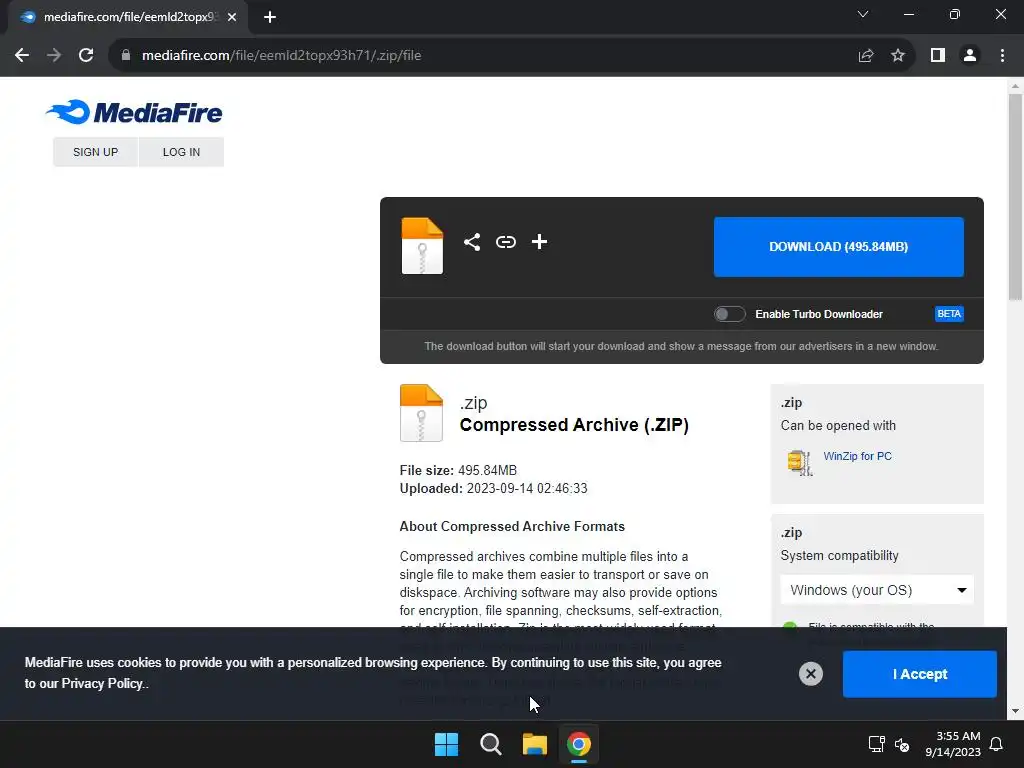
Task: Open Windows Start menu
Action: [x=447, y=744]
